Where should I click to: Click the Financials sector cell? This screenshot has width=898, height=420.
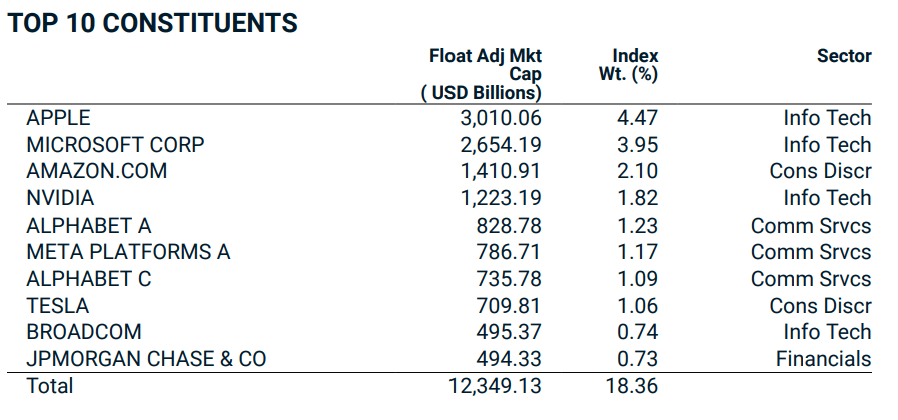coord(823,359)
